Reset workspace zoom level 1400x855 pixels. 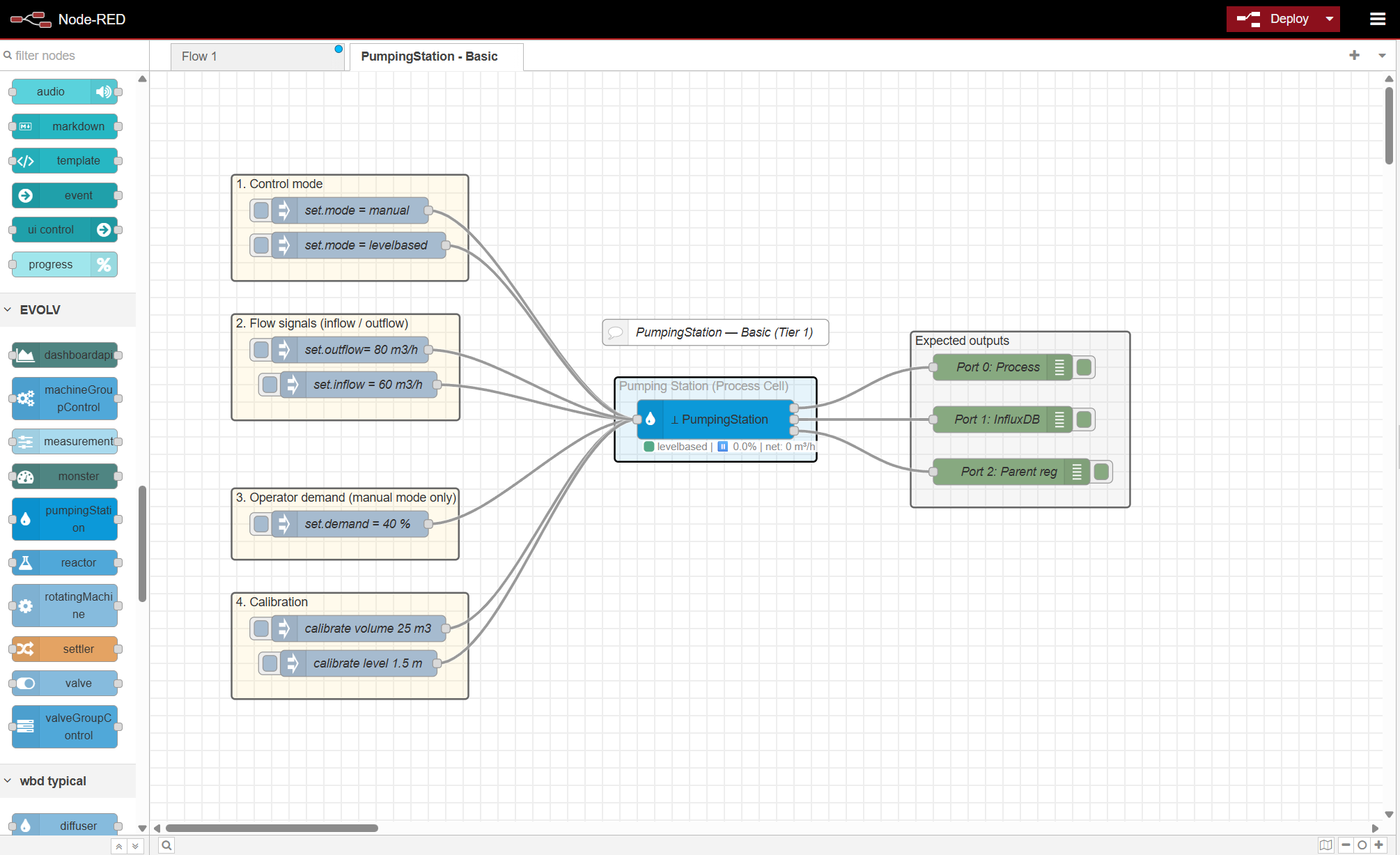click(x=1362, y=845)
